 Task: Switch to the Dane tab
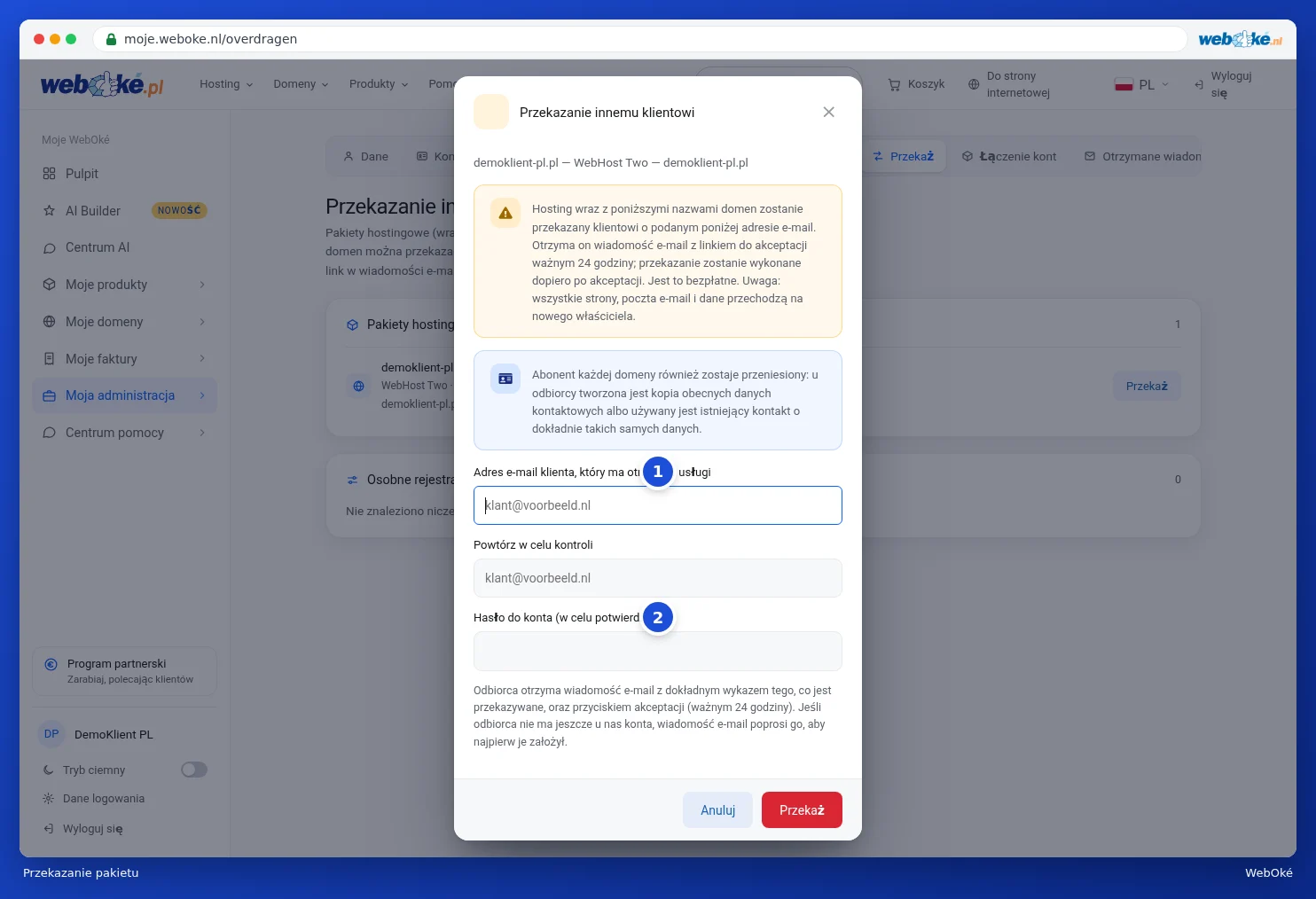tap(365, 157)
